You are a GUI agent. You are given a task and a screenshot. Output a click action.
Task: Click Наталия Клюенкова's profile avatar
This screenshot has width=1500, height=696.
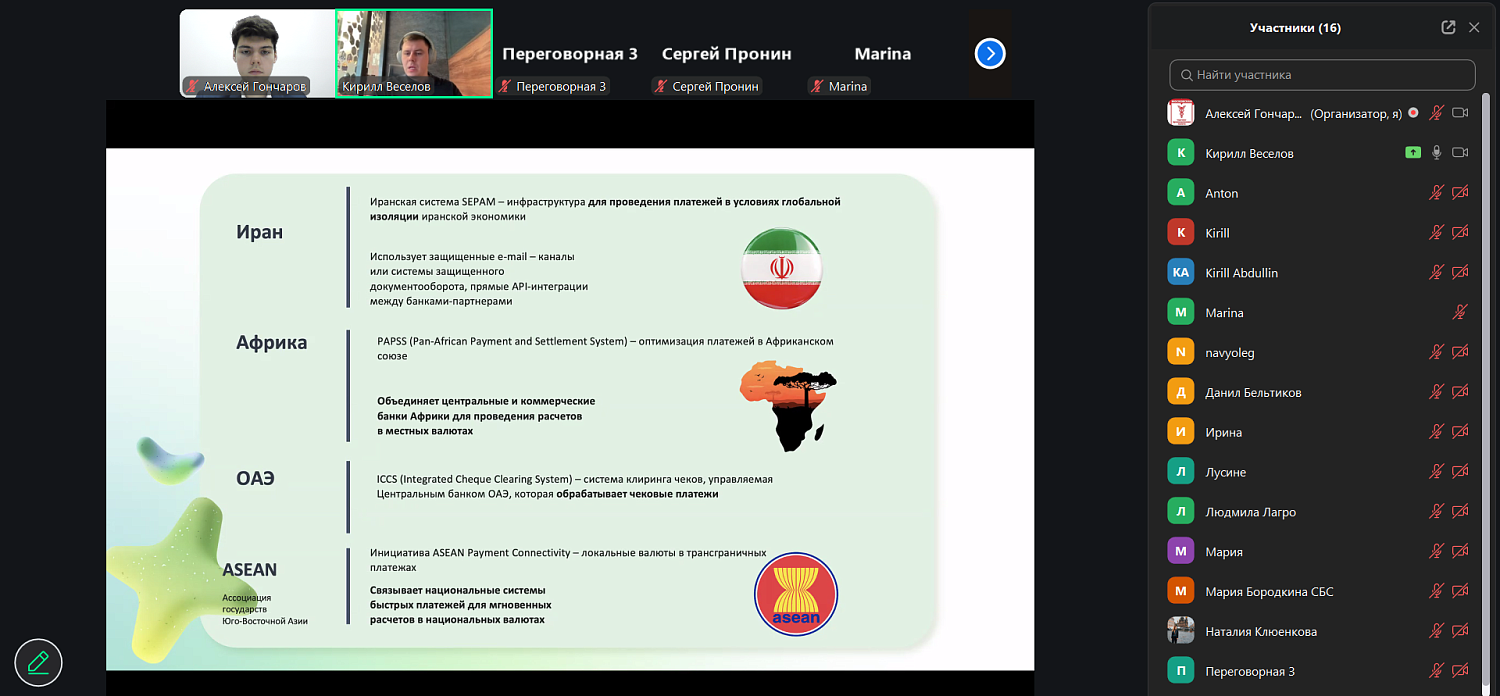[x=1181, y=631]
